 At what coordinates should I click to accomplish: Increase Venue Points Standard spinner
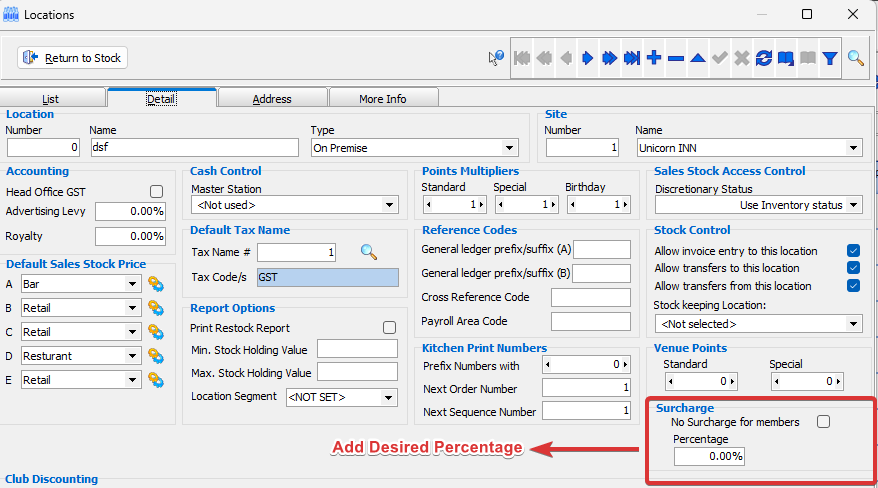[732, 382]
